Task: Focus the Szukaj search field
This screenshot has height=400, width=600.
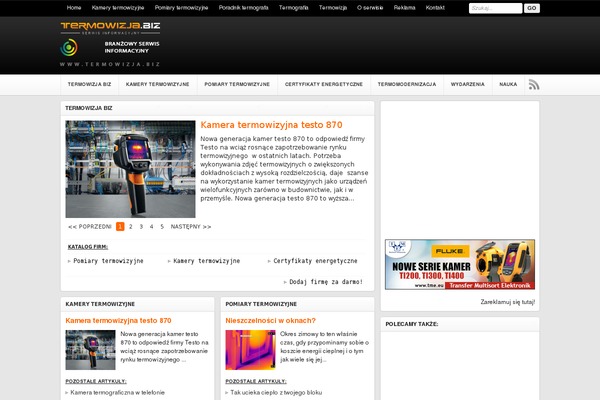Action: coord(495,8)
